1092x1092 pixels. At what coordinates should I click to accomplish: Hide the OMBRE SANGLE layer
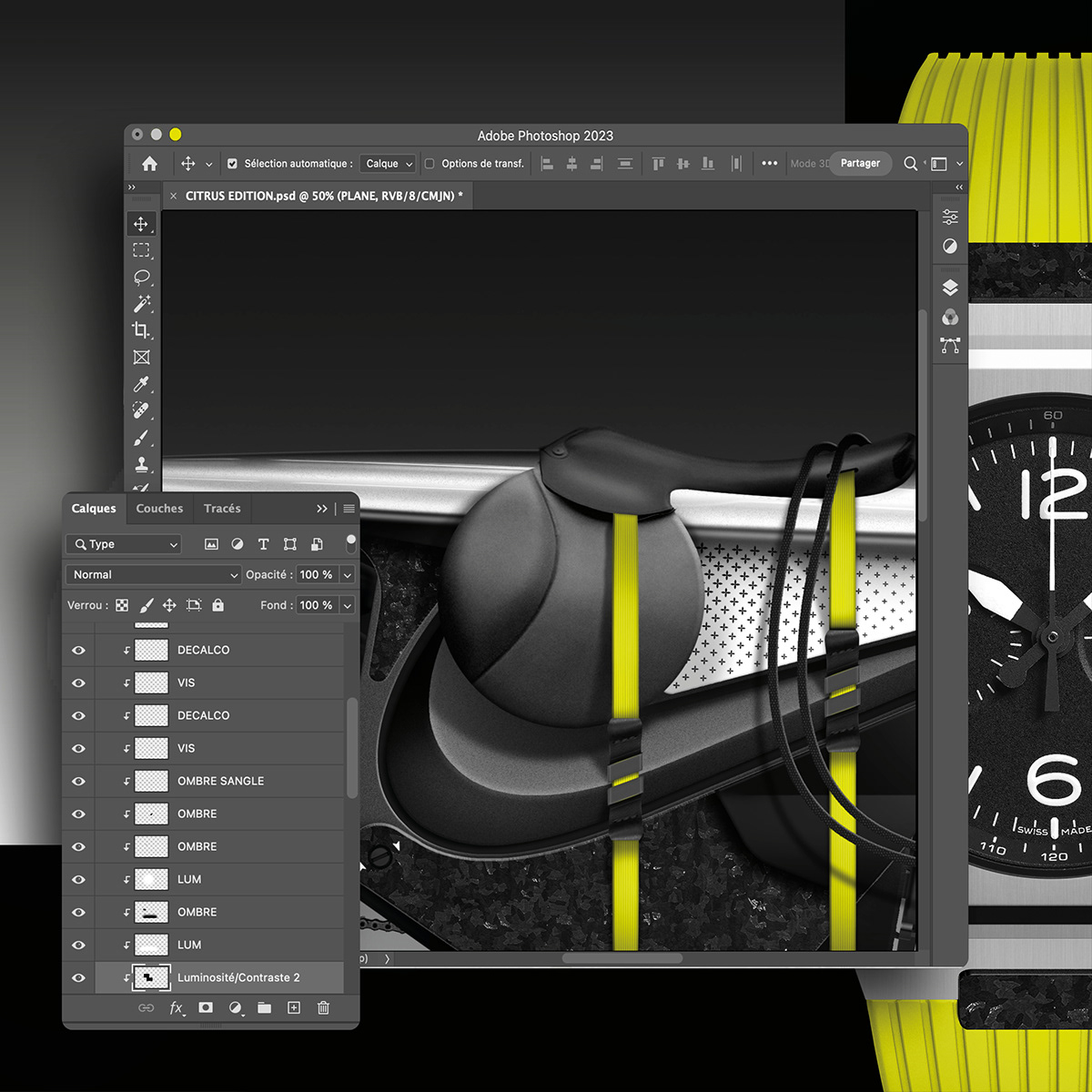click(x=78, y=781)
